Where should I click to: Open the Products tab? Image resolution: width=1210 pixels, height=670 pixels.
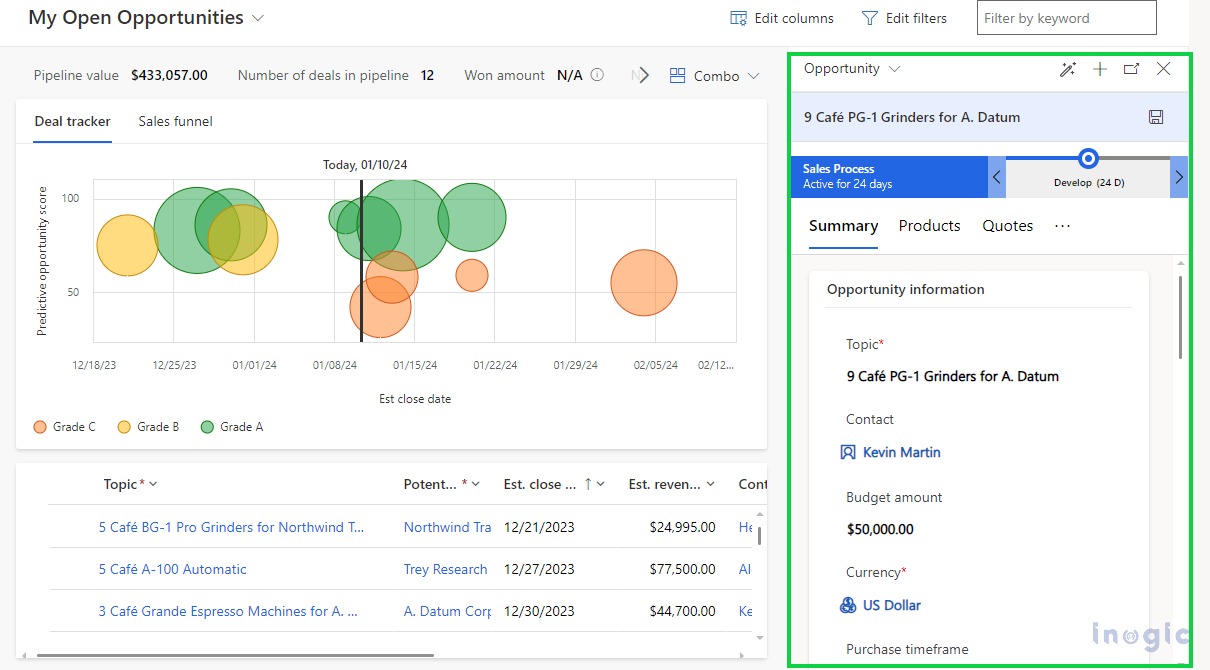coord(929,226)
